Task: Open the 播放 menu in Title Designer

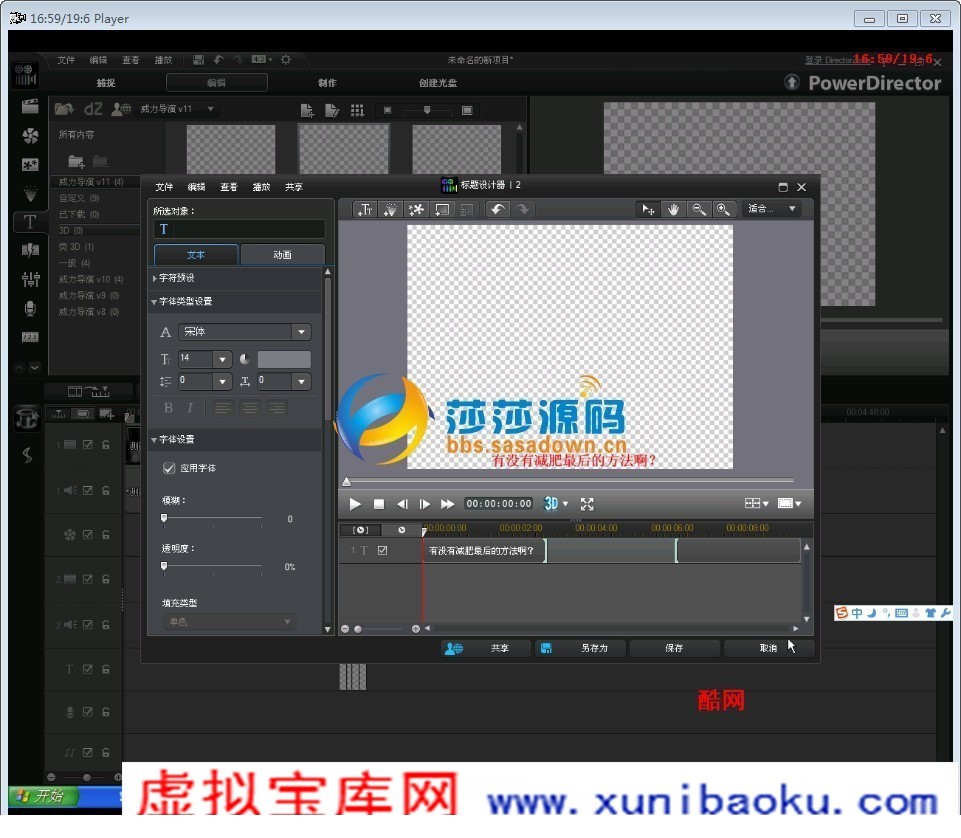Action: [x=262, y=187]
